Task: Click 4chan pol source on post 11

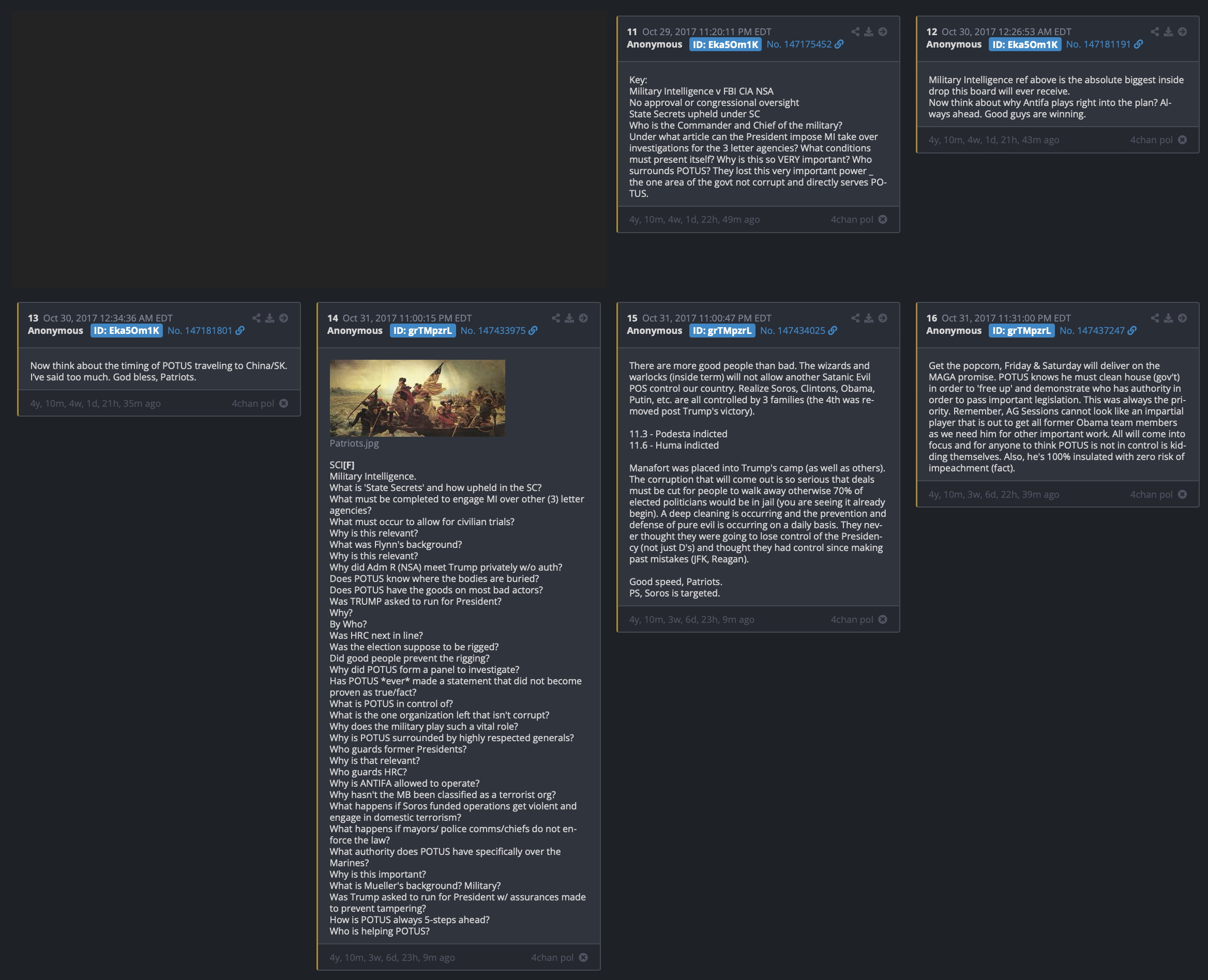Action: 852,219
